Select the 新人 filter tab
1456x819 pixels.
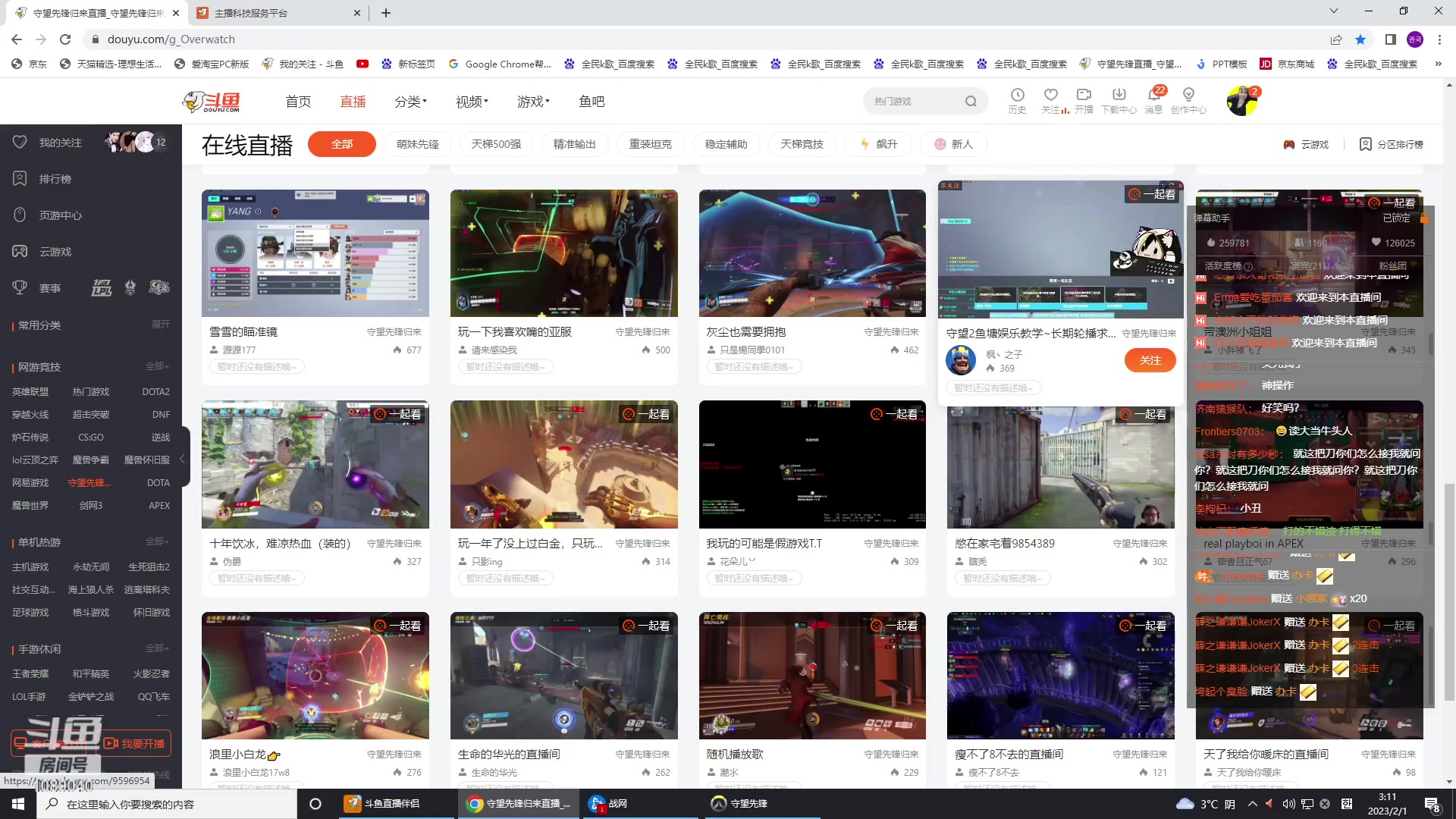(954, 144)
